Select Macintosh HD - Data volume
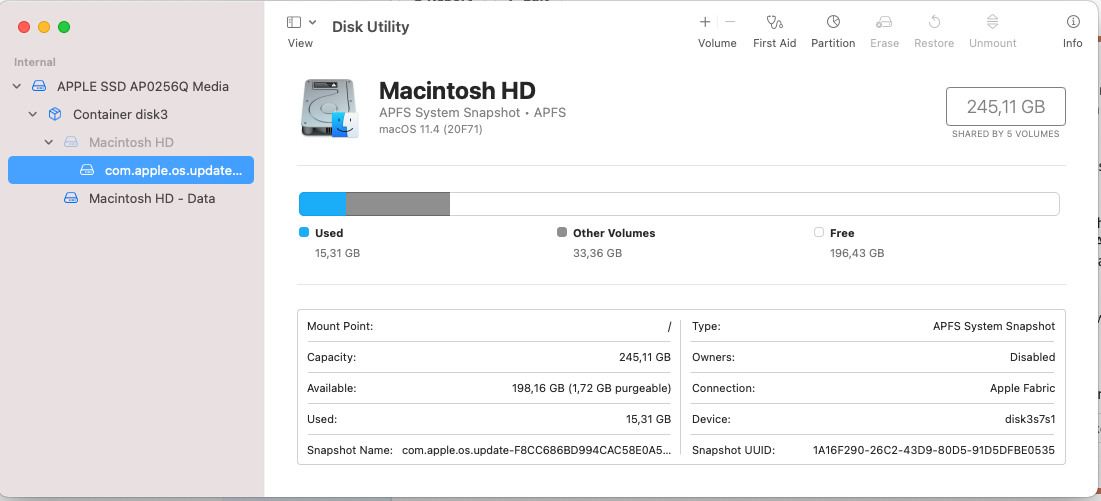 (x=152, y=199)
